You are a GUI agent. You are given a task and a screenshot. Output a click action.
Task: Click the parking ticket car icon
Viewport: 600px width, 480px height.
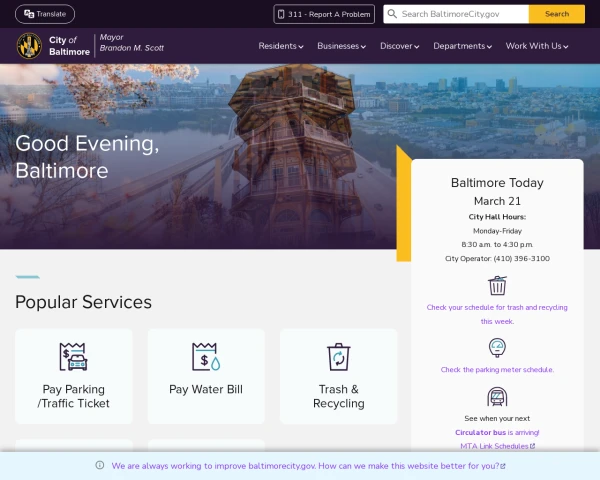(x=73, y=357)
